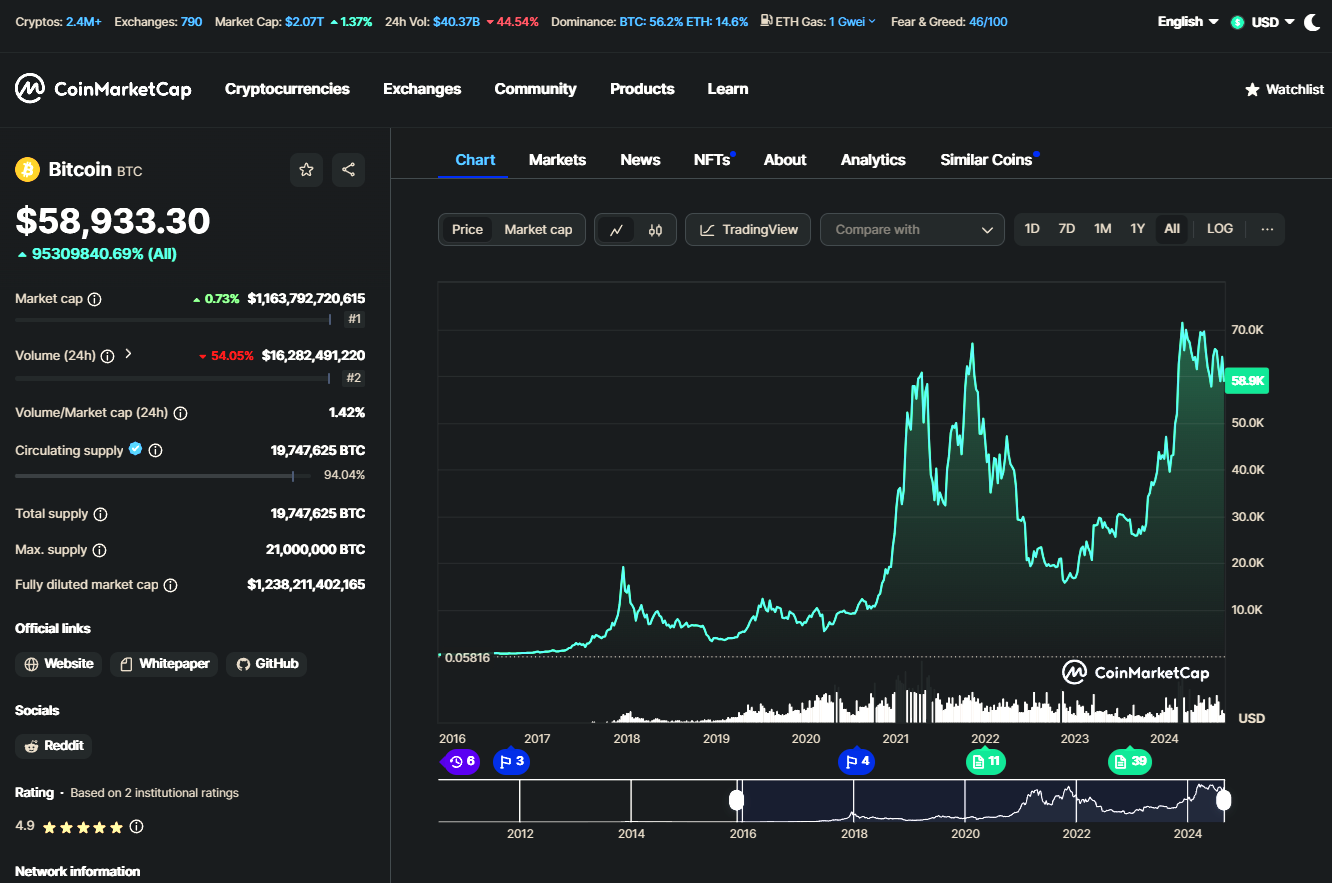Select the candlestick chart type icon
Viewport: 1332px width, 883px height.
655,230
